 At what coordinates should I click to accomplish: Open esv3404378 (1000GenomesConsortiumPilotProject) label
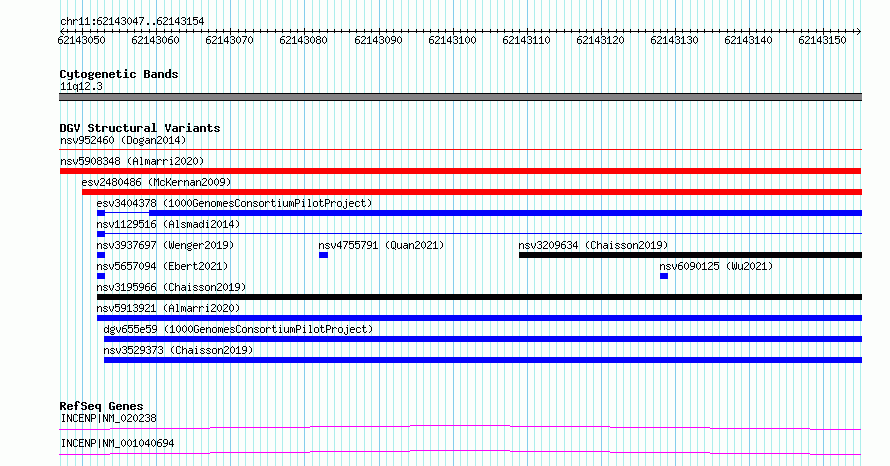pyautogui.click(x=234, y=203)
